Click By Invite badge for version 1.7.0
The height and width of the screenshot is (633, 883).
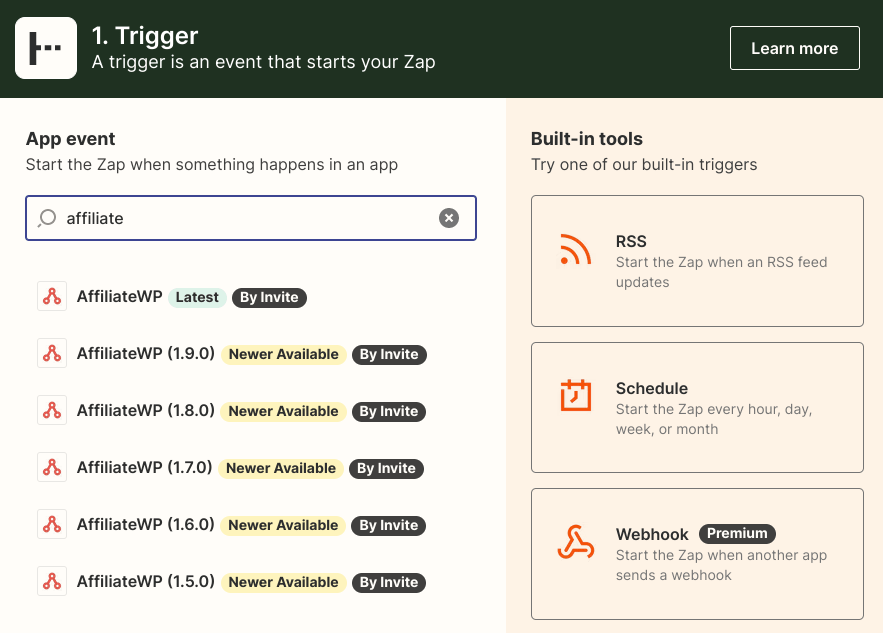[x=386, y=468]
